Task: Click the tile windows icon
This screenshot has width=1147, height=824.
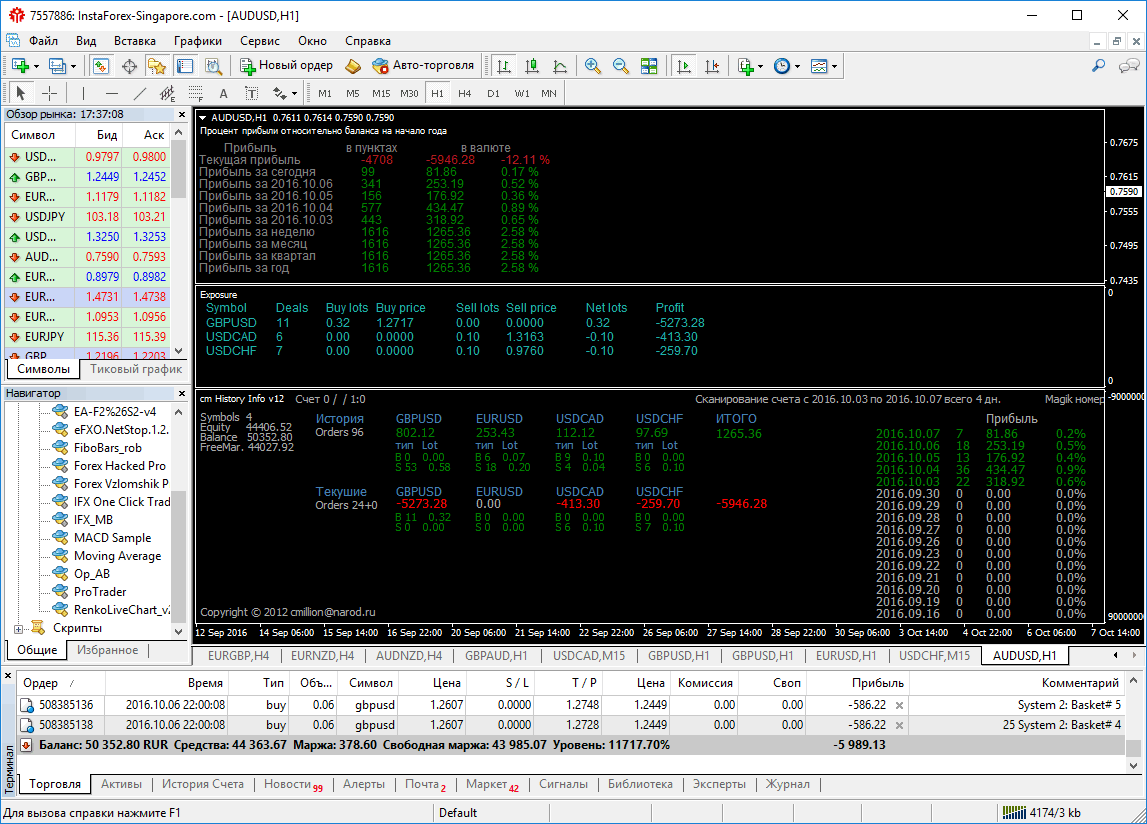Action: point(649,66)
